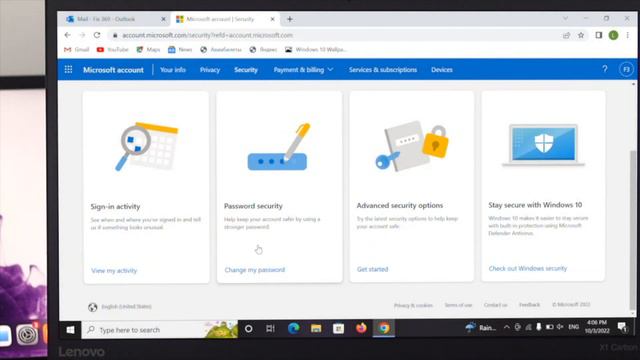Open the Microsoft apps grid launcher
640x360 pixels.
[x=68, y=69]
